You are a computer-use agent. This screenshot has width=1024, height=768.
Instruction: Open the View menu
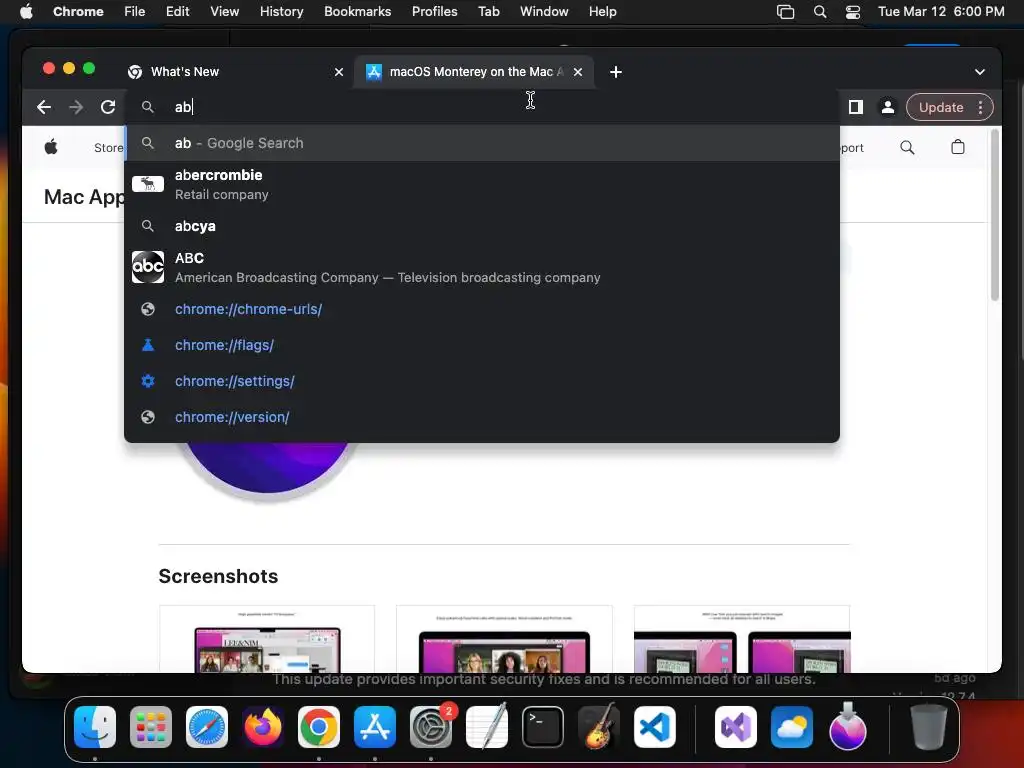pyautogui.click(x=224, y=11)
